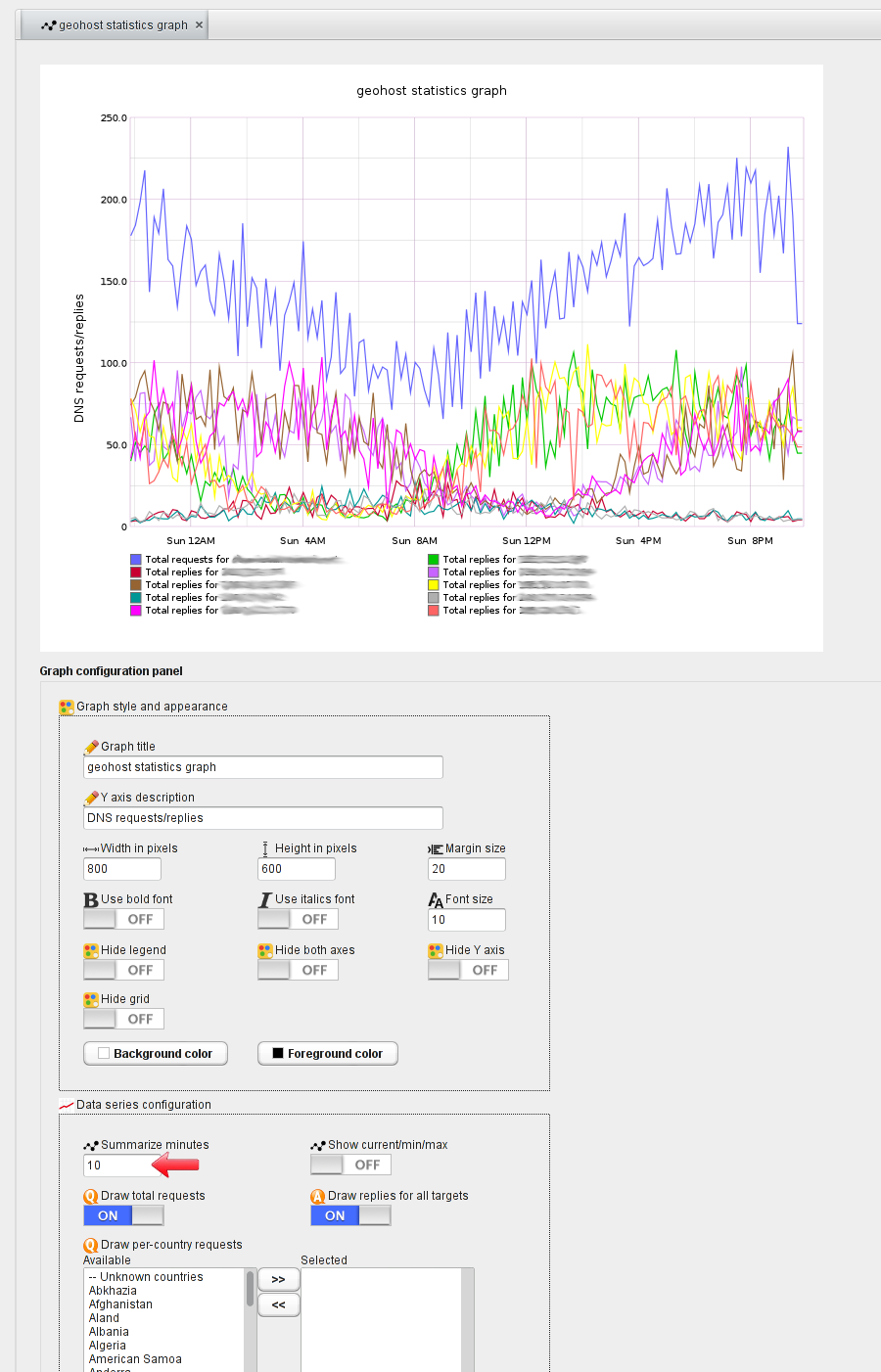Viewport: 881px width, 1372px height.
Task: Click the yellow Total replies legend entry
Action: pyautogui.click(x=509, y=585)
